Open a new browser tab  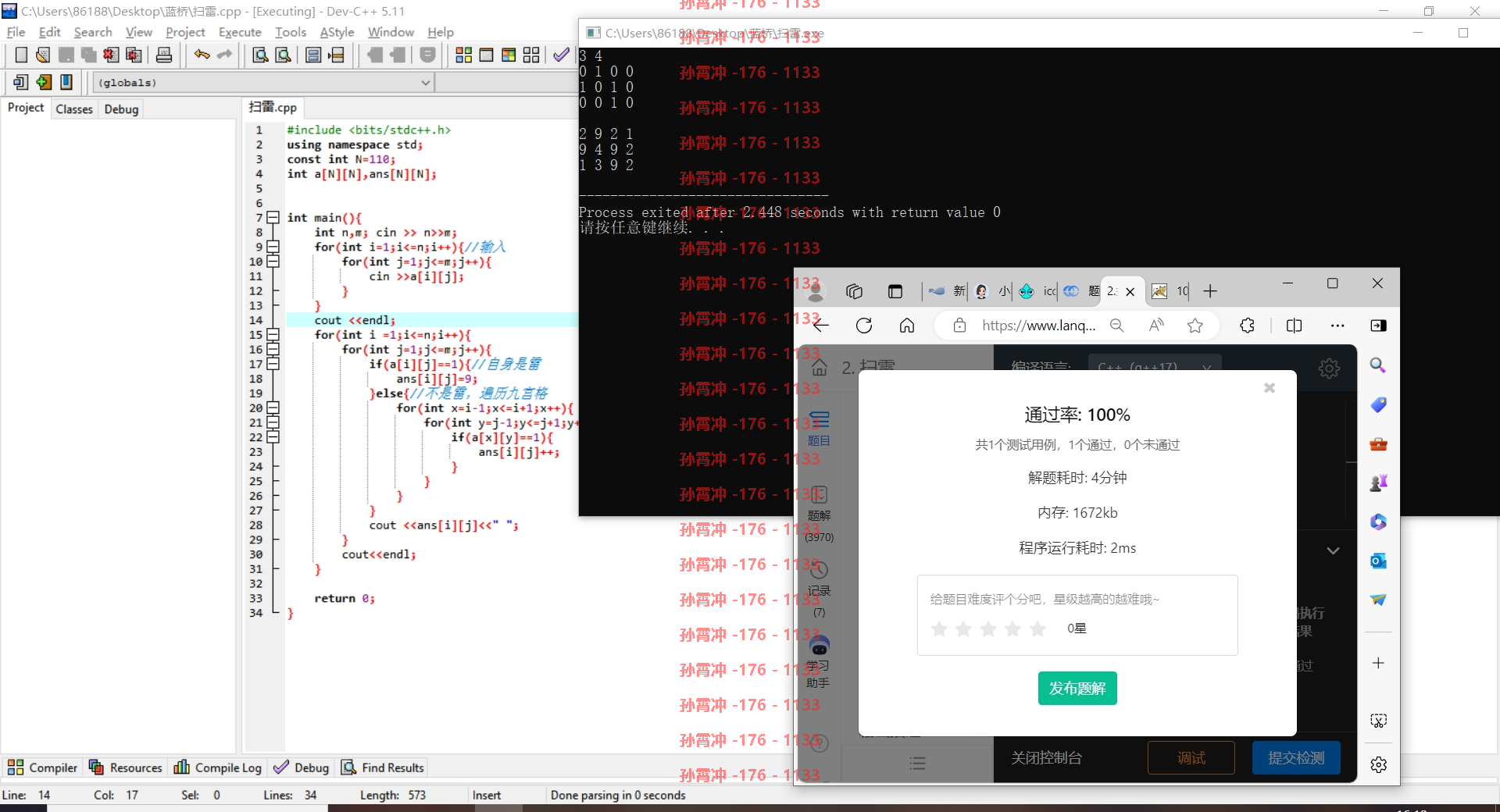pos(1210,291)
